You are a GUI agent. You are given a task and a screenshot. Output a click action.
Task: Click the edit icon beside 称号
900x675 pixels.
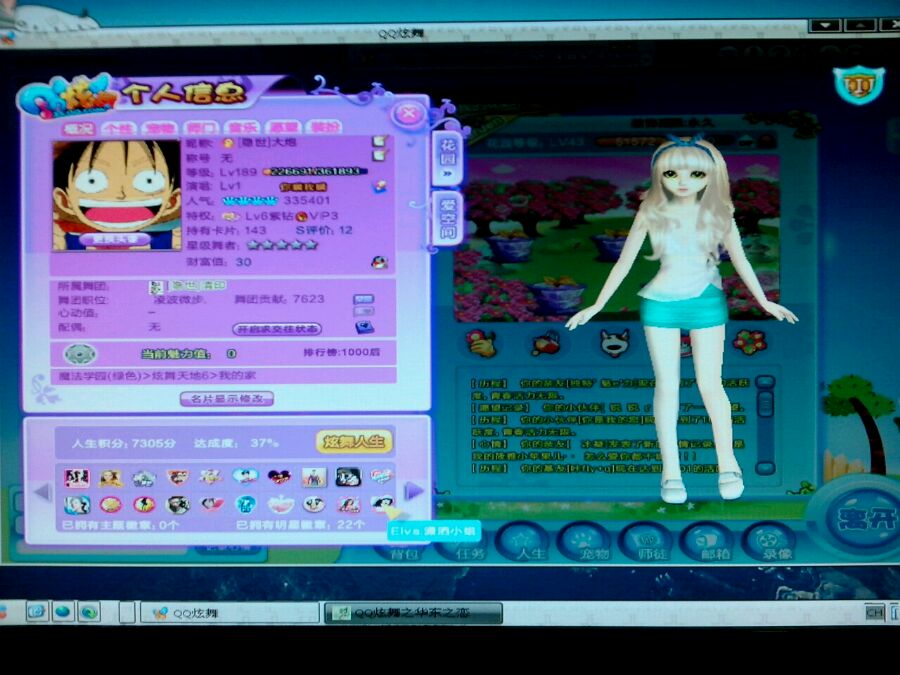click(x=379, y=155)
